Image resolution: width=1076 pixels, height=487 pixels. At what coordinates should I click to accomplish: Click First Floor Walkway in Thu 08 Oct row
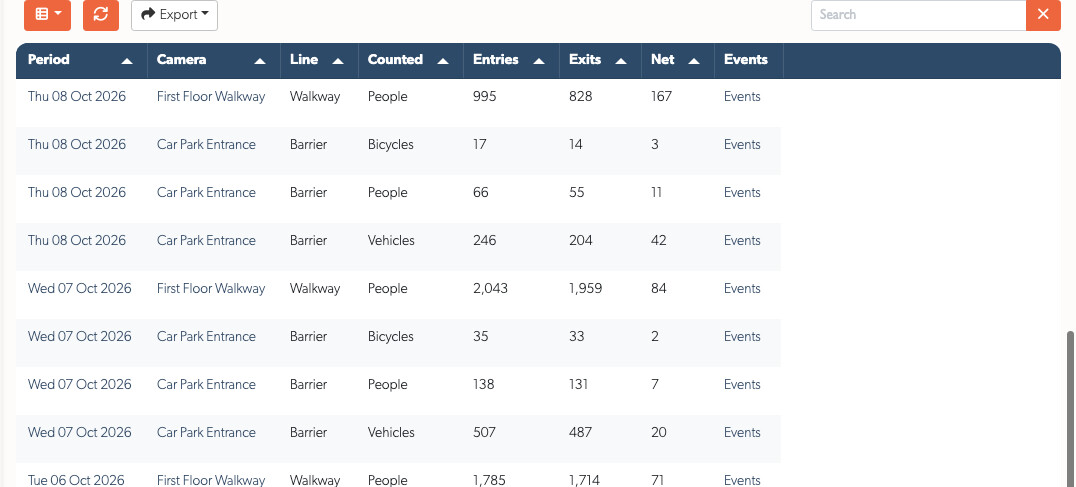click(x=211, y=97)
